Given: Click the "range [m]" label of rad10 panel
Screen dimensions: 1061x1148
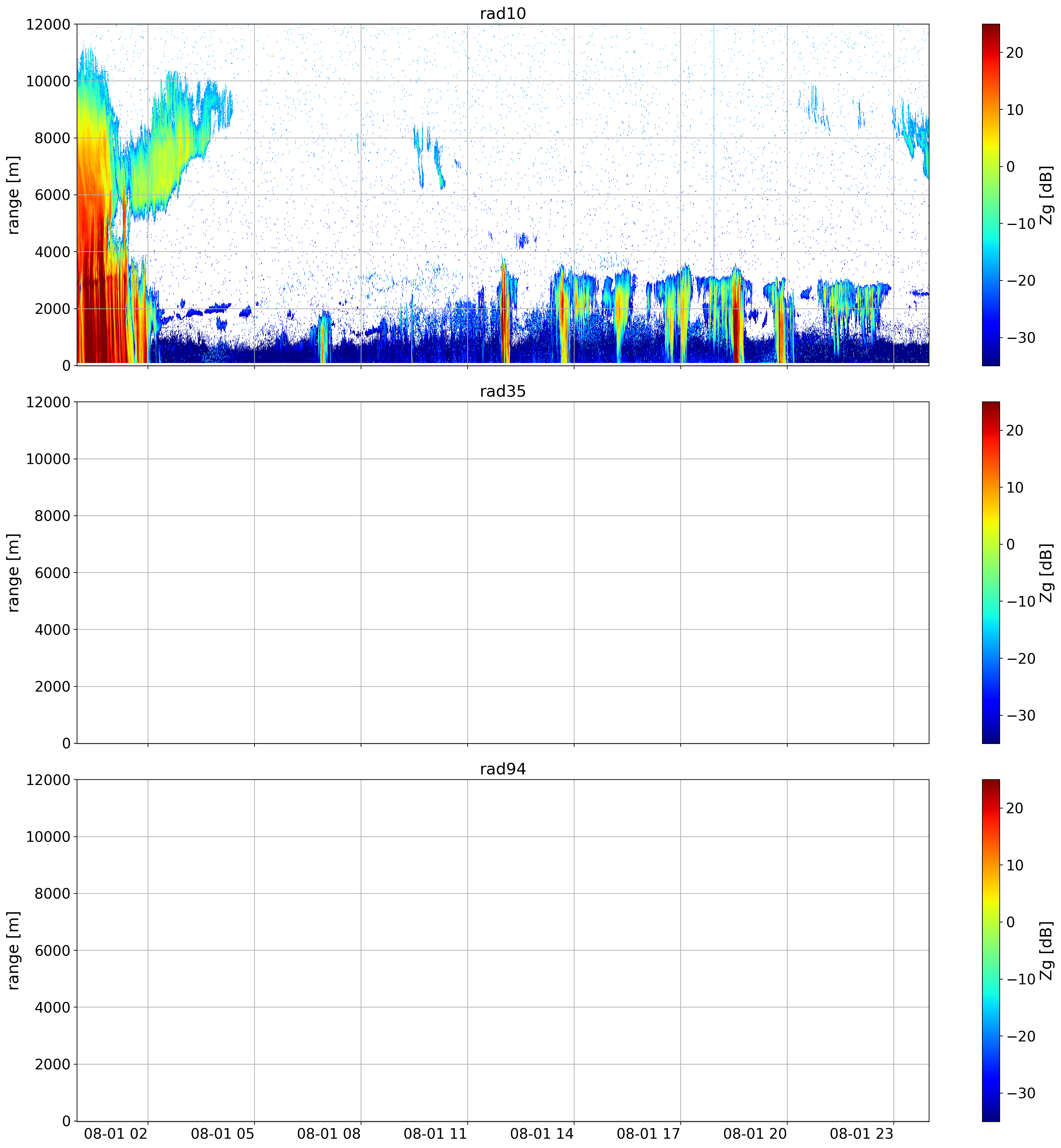Looking at the screenshot, I should tap(13, 195).
